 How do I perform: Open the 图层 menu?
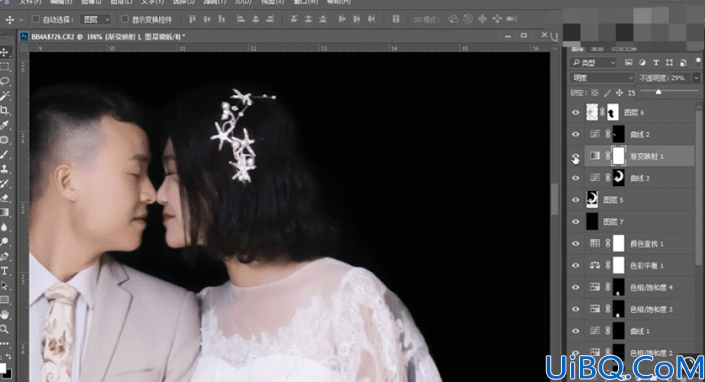[x=121, y=2]
